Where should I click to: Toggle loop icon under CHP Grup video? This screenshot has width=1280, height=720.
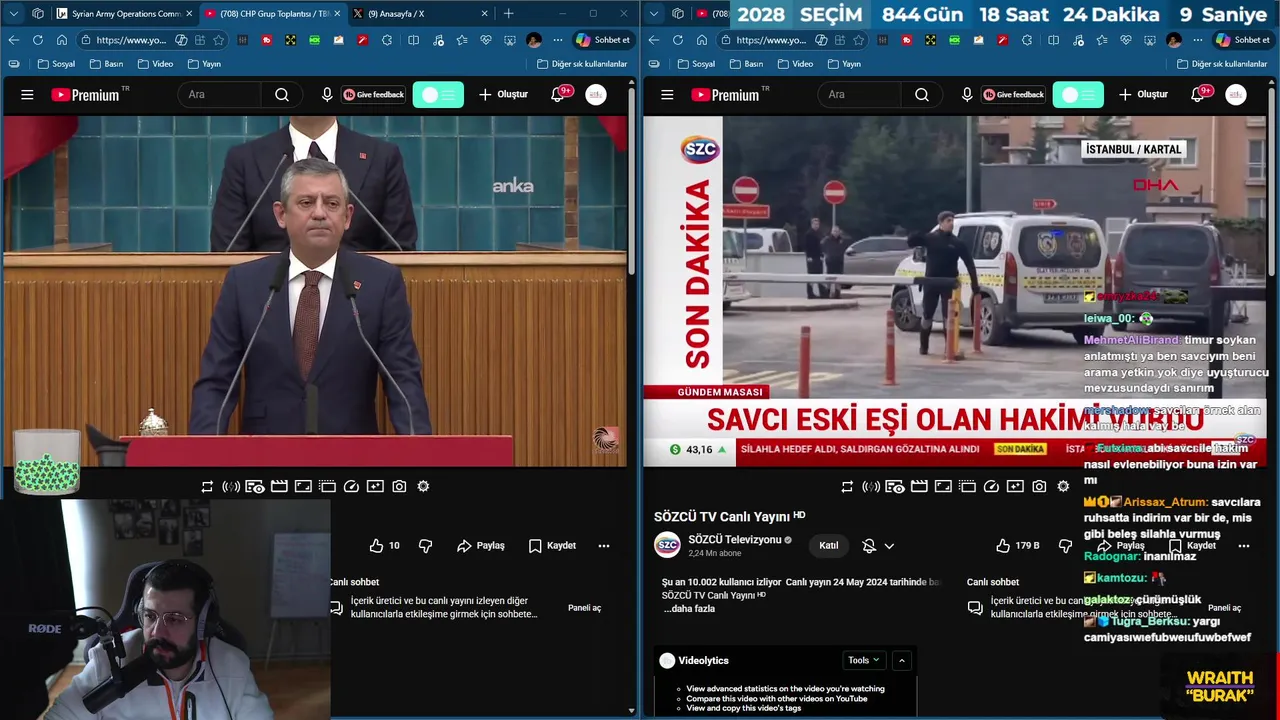tap(207, 487)
